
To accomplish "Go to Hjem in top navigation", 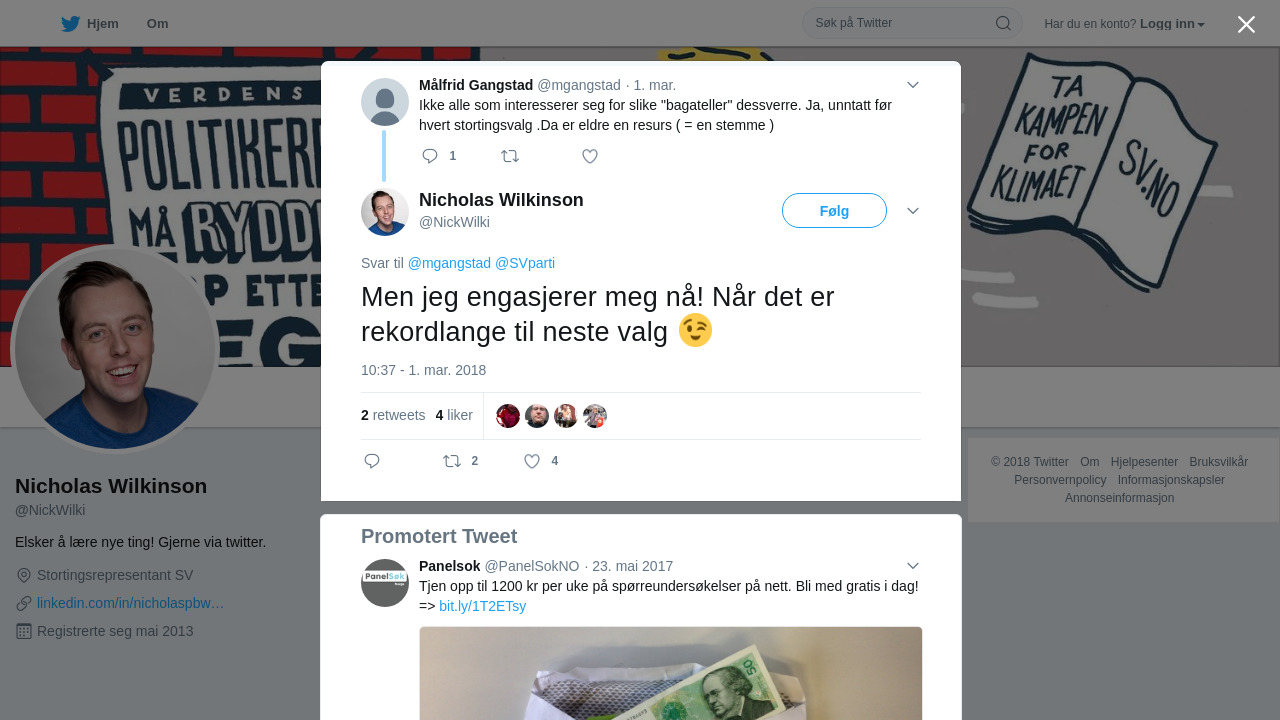I will tap(103, 24).
